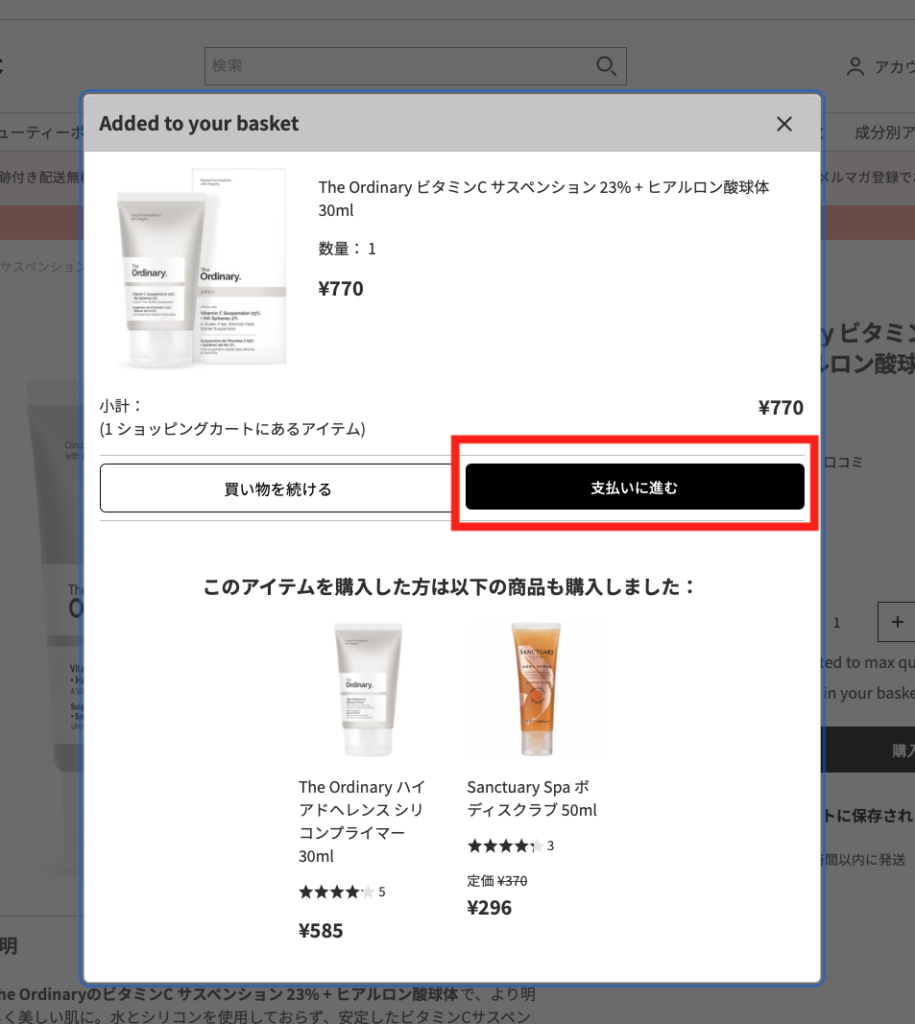Click the search magnifier icon
Image resolution: width=915 pixels, height=1024 pixels.
pos(606,66)
